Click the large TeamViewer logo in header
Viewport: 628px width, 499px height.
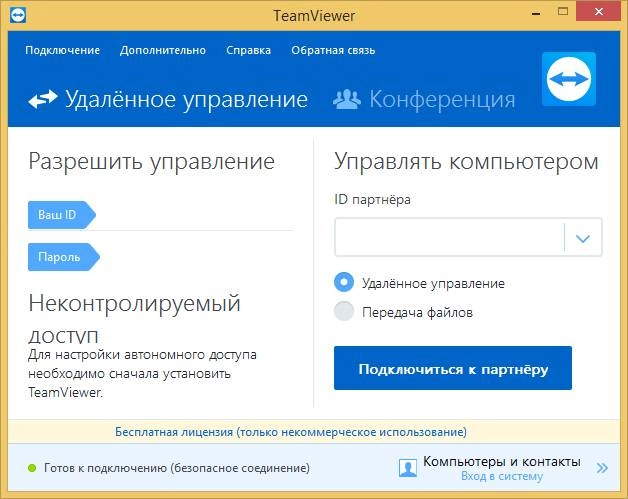(x=569, y=79)
